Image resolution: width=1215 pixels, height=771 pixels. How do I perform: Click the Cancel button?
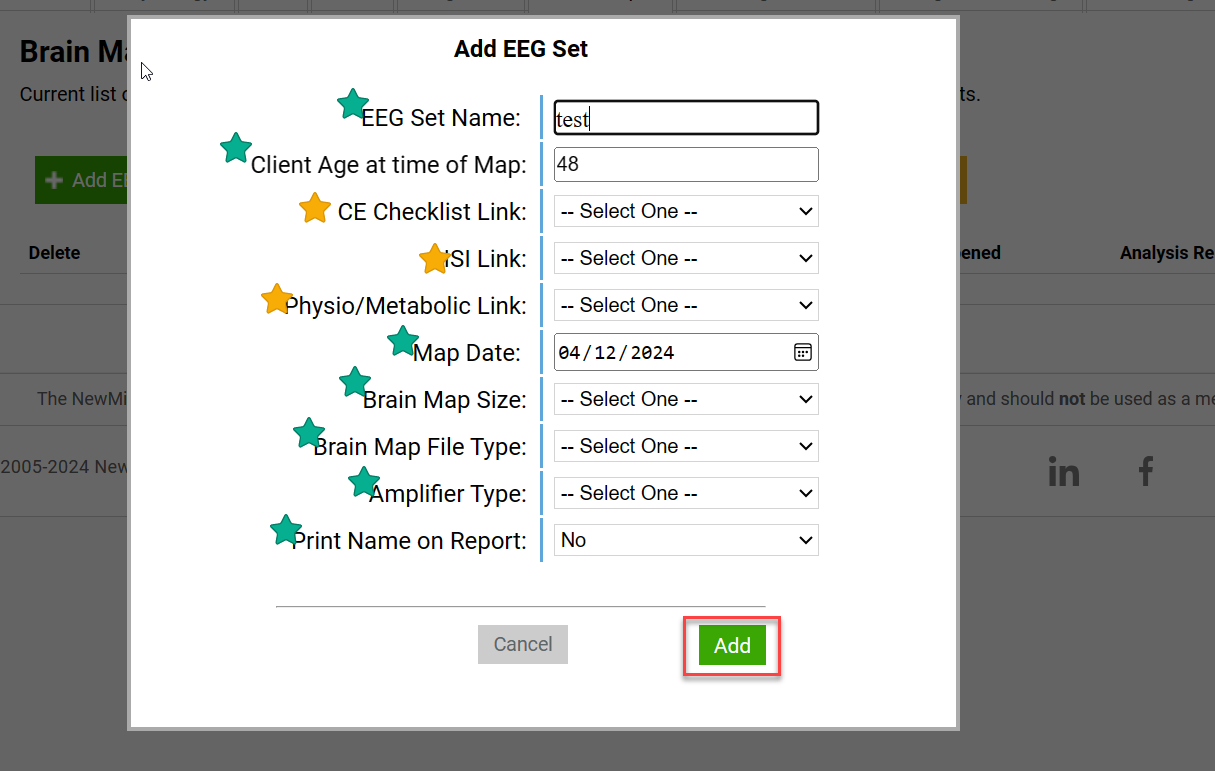click(523, 645)
